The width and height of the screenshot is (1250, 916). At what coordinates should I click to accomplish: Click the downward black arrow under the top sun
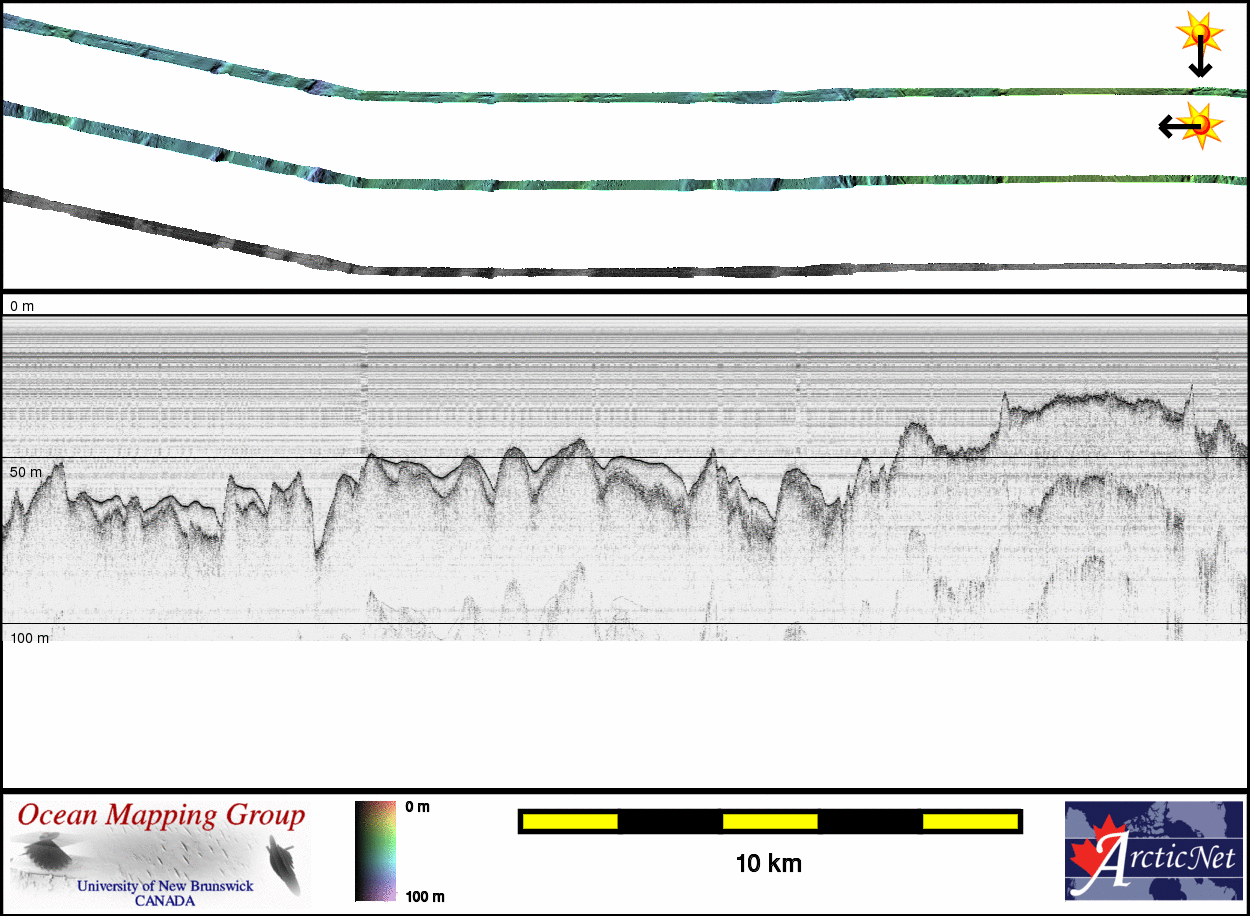1200,62
